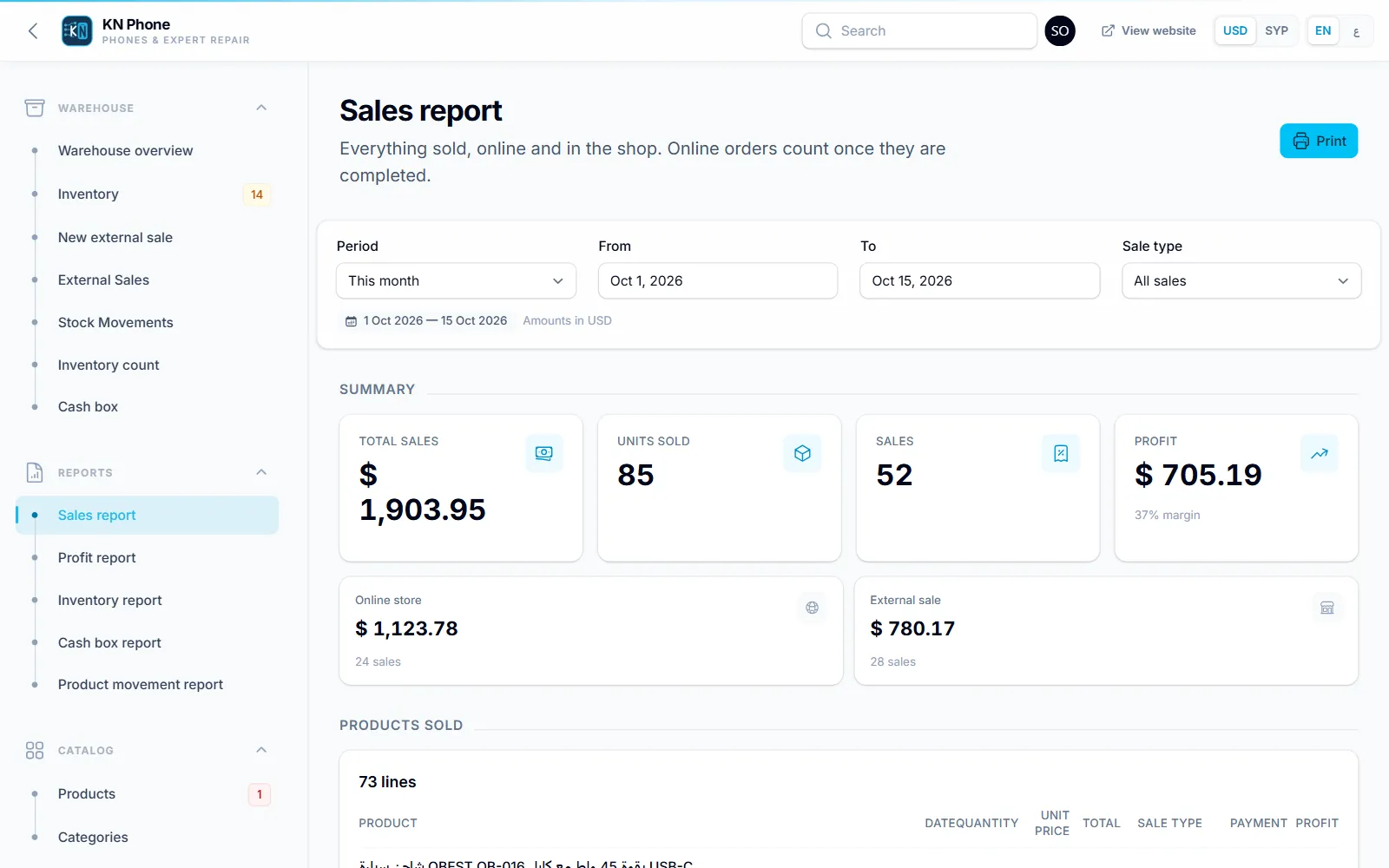
Task: Switch currency to SYP
Action: [x=1276, y=30]
